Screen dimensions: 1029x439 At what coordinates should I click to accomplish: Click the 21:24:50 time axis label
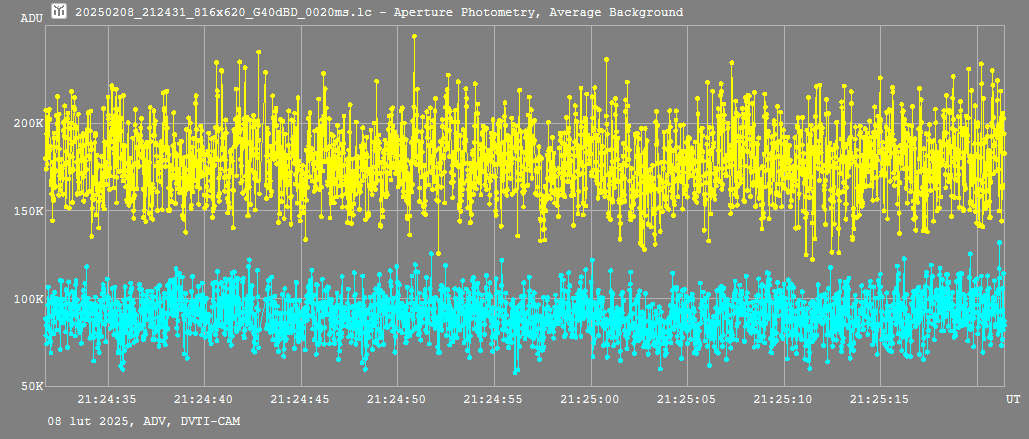tap(397, 399)
